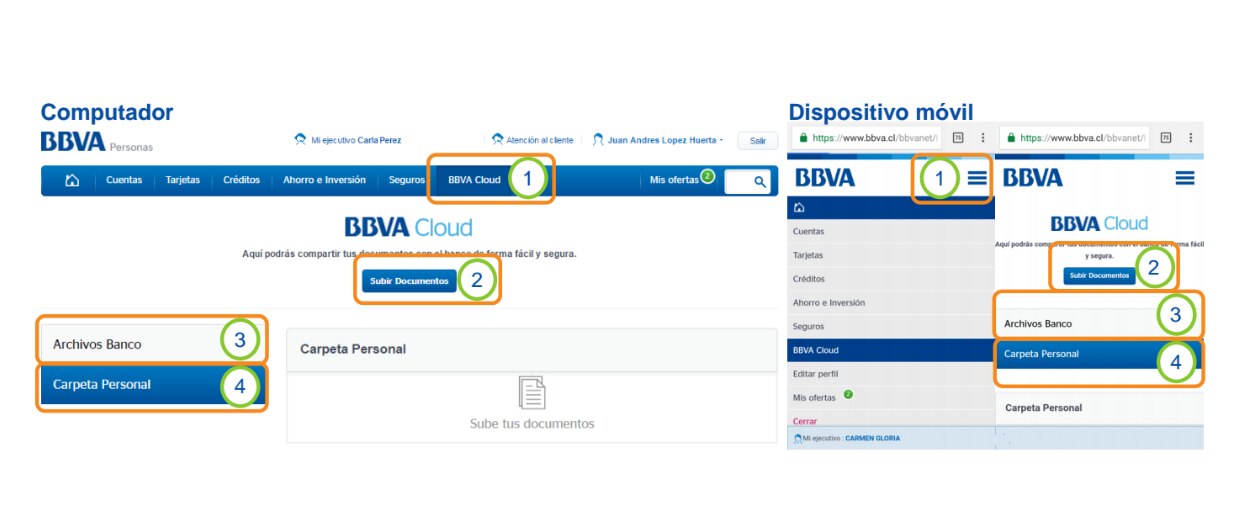Go to the desktop home icon in the nav bar
This screenshot has width=1243, height=530.
tap(72, 181)
